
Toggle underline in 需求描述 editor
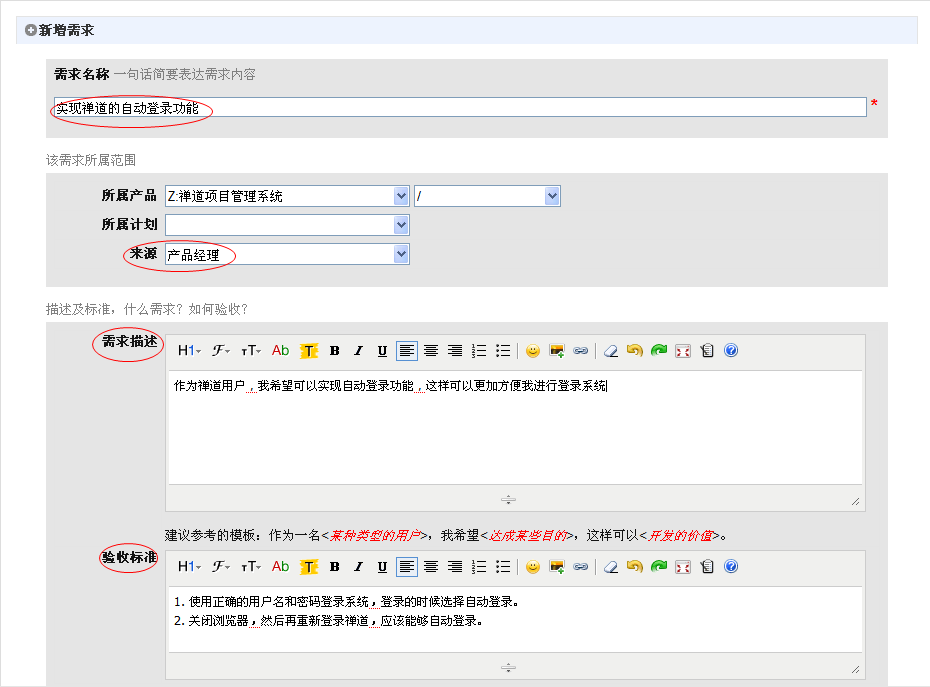(x=383, y=351)
